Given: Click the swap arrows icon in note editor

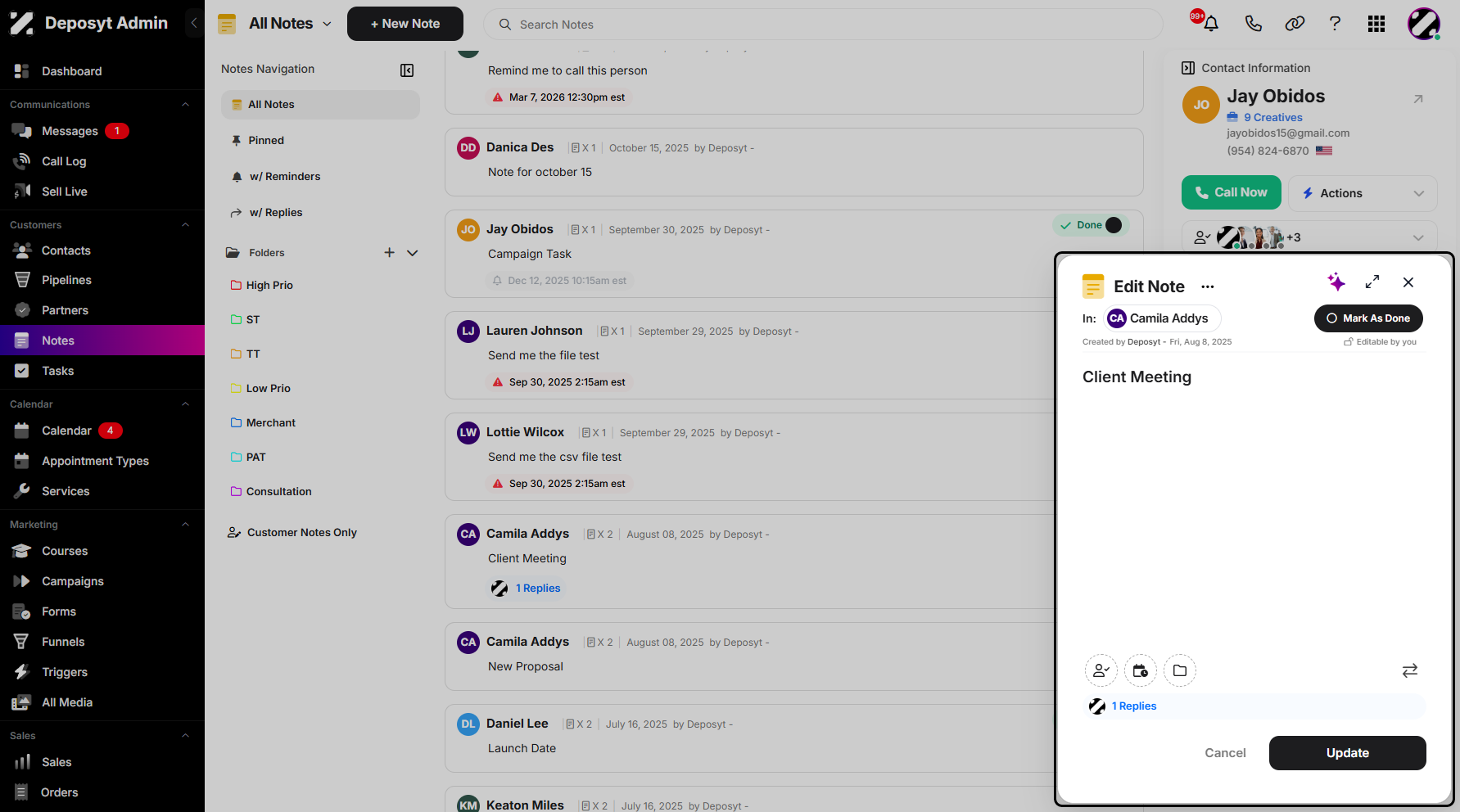Looking at the screenshot, I should click(1410, 671).
